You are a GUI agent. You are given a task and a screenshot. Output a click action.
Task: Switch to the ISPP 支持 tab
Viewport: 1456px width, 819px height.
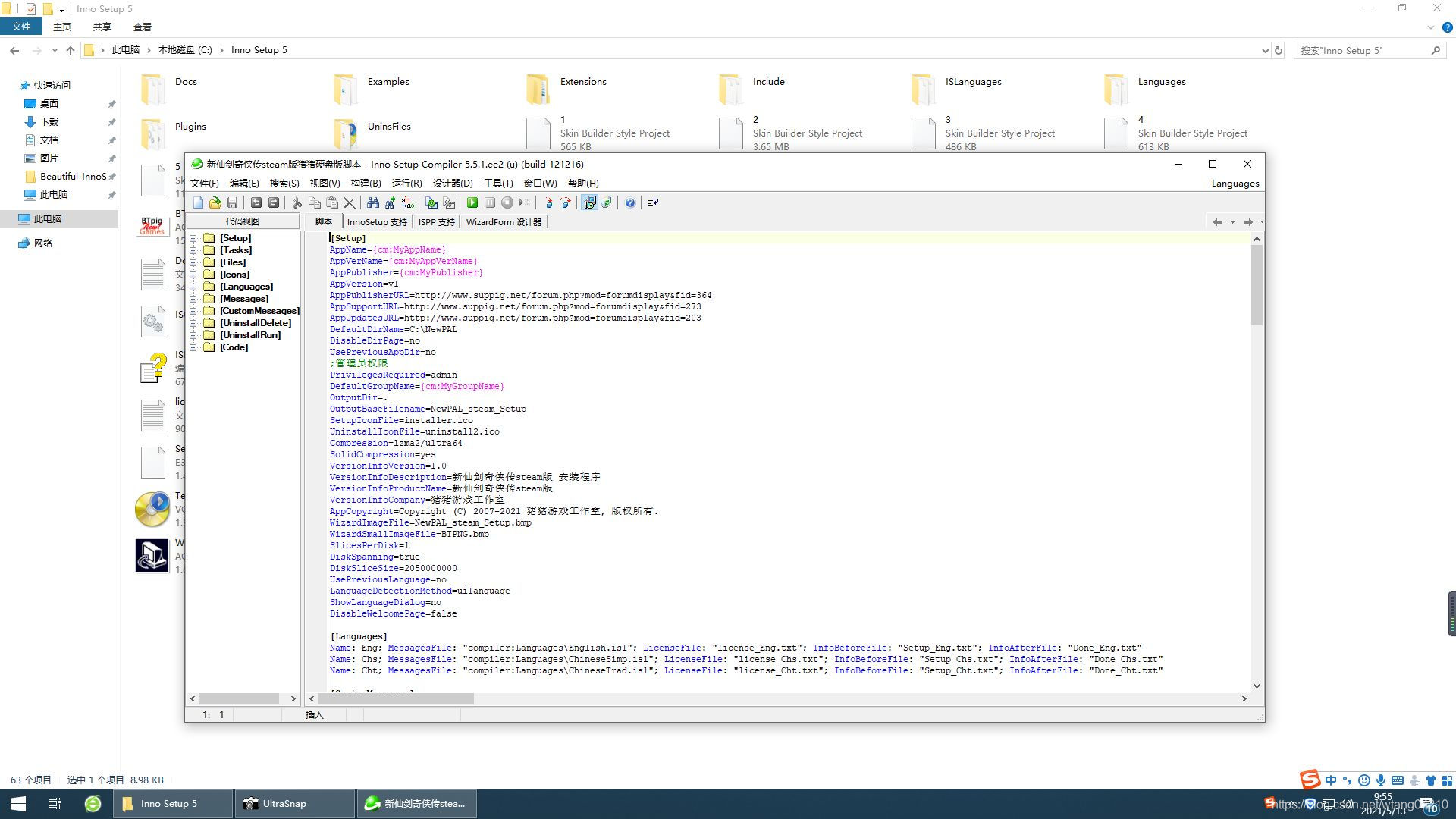click(x=437, y=222)
